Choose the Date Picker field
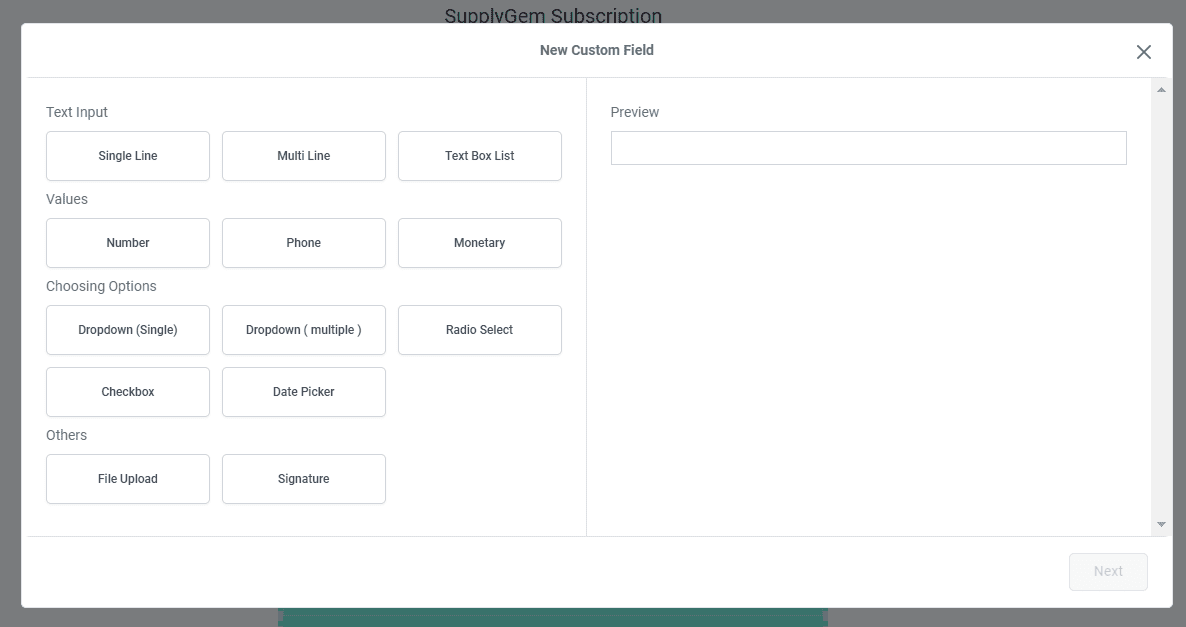This screenshot has height=627, width=1186. (303, 392)
